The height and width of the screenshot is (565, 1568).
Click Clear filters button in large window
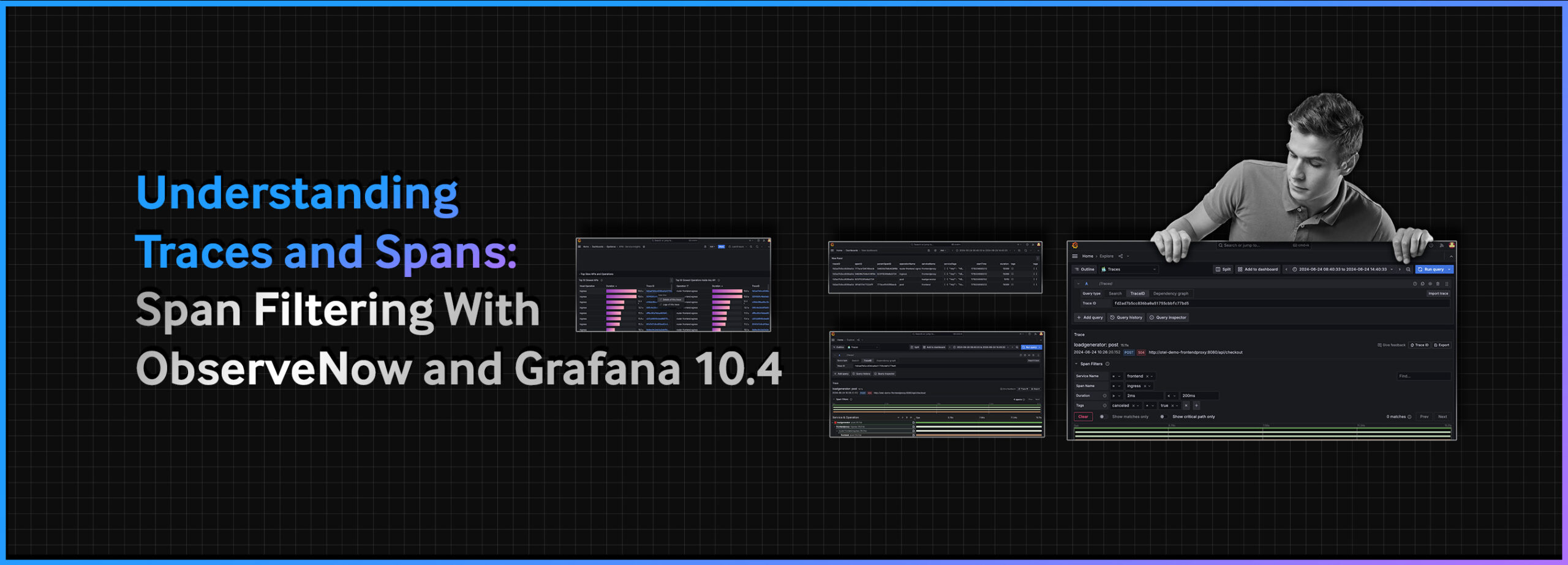point(1084,417)
